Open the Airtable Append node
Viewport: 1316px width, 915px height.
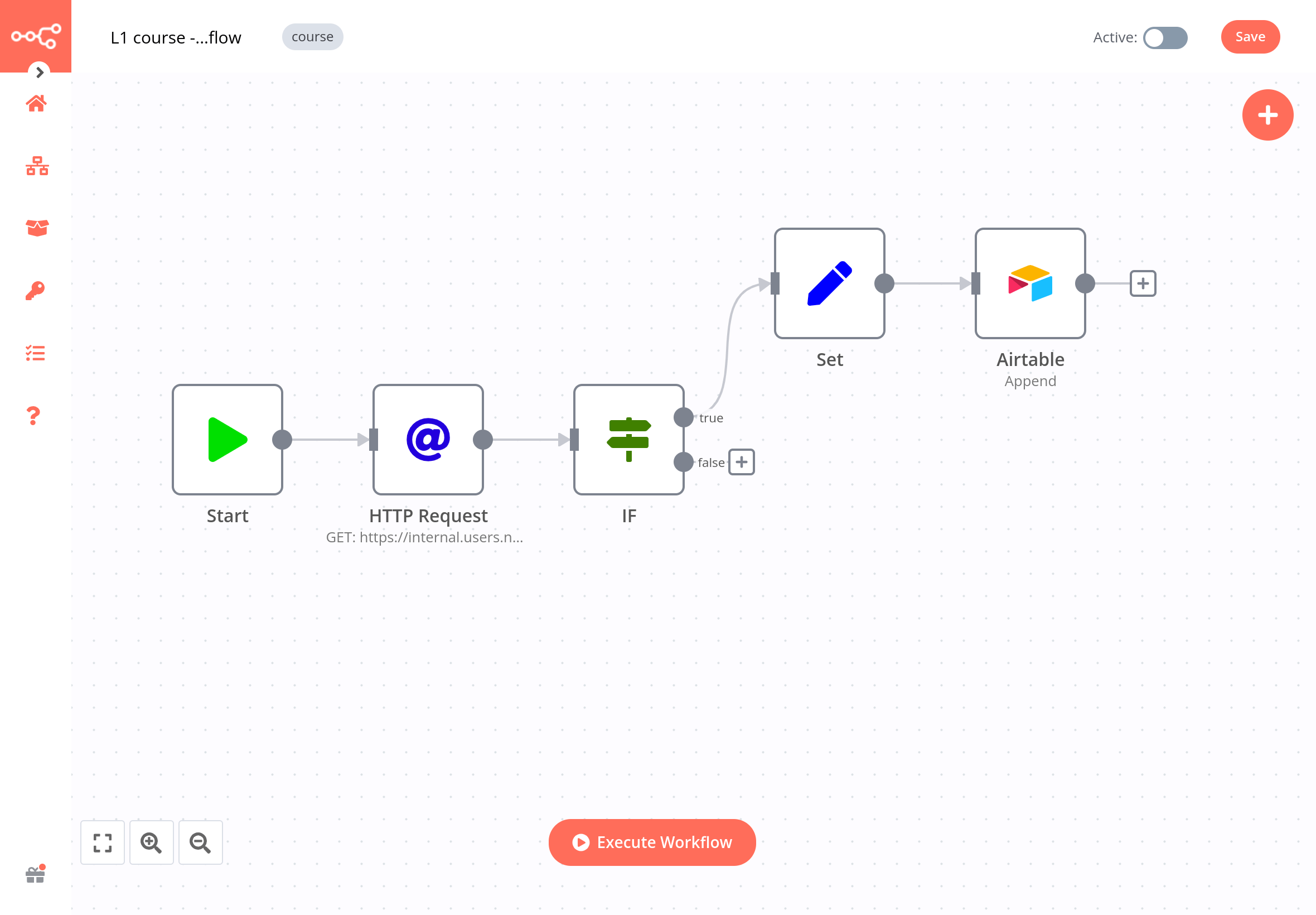(1029, 283)
